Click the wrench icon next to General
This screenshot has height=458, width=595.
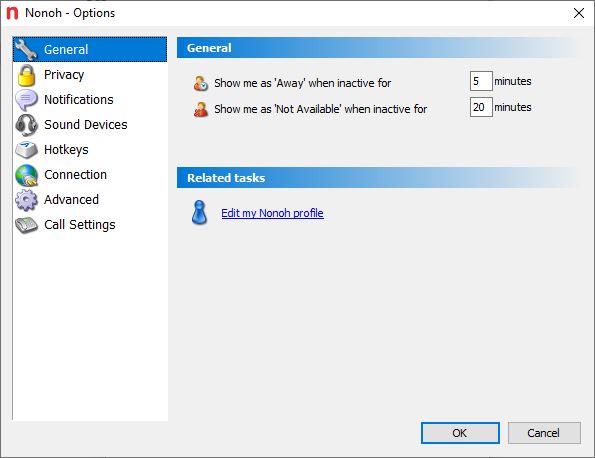tap(27, 50)
